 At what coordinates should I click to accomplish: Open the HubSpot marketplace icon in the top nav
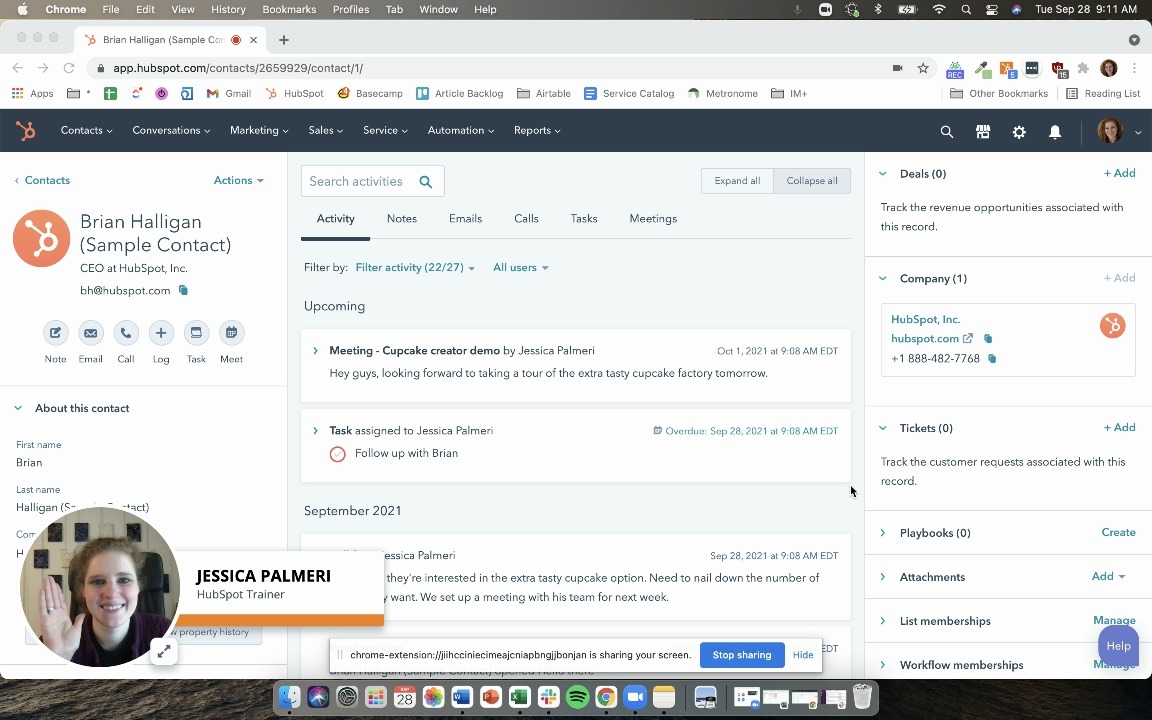983,131
